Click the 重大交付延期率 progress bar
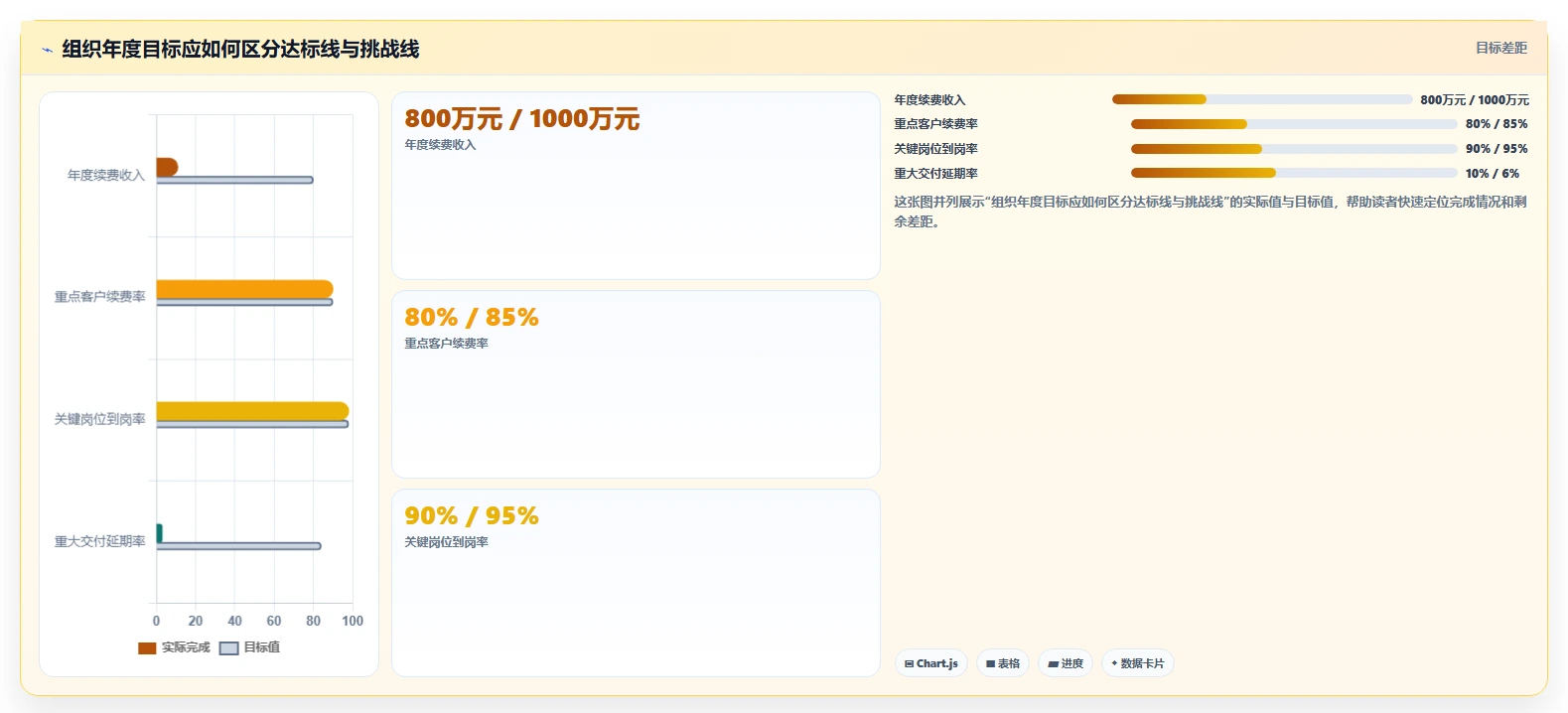Screen dimensions: 1568x713 (1294, 173)
